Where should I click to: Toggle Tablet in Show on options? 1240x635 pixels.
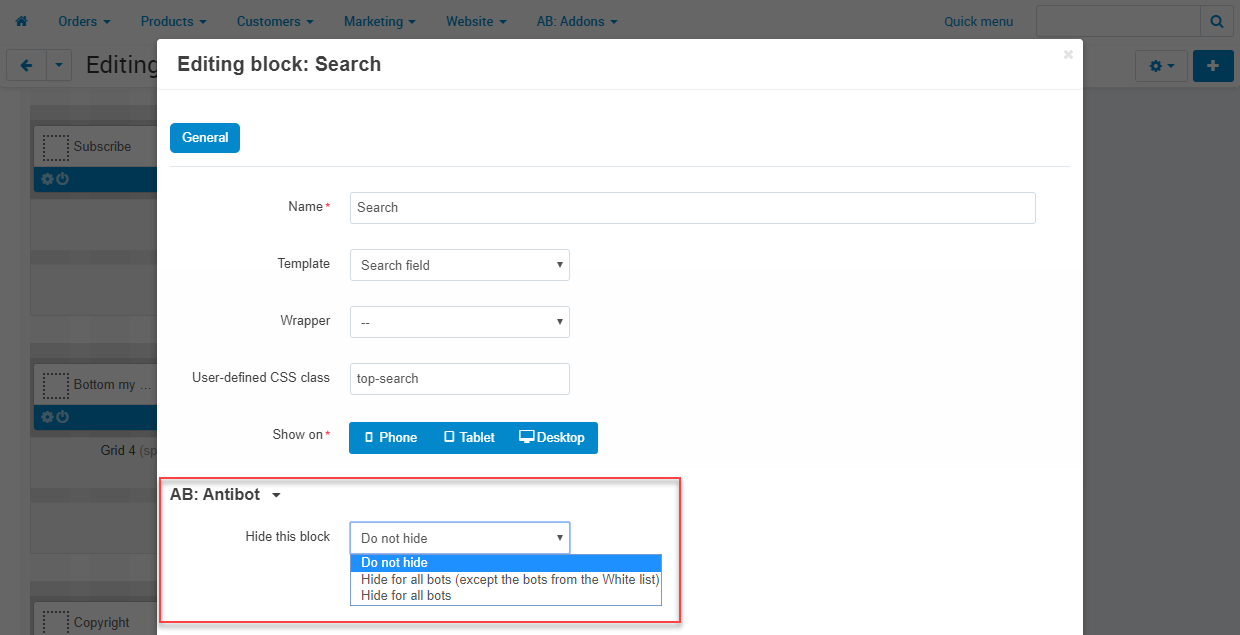[469, 438]
